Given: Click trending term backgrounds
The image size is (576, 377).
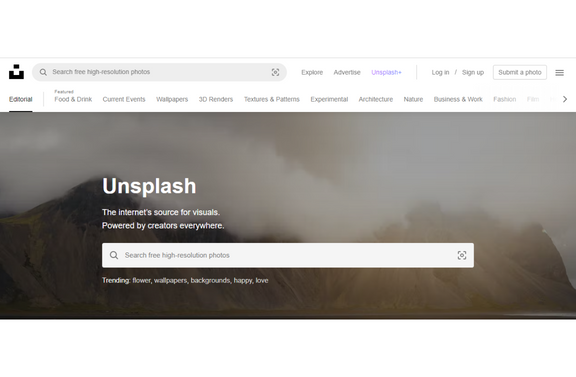Looking at the screenshot, I should tap(210, 280).
